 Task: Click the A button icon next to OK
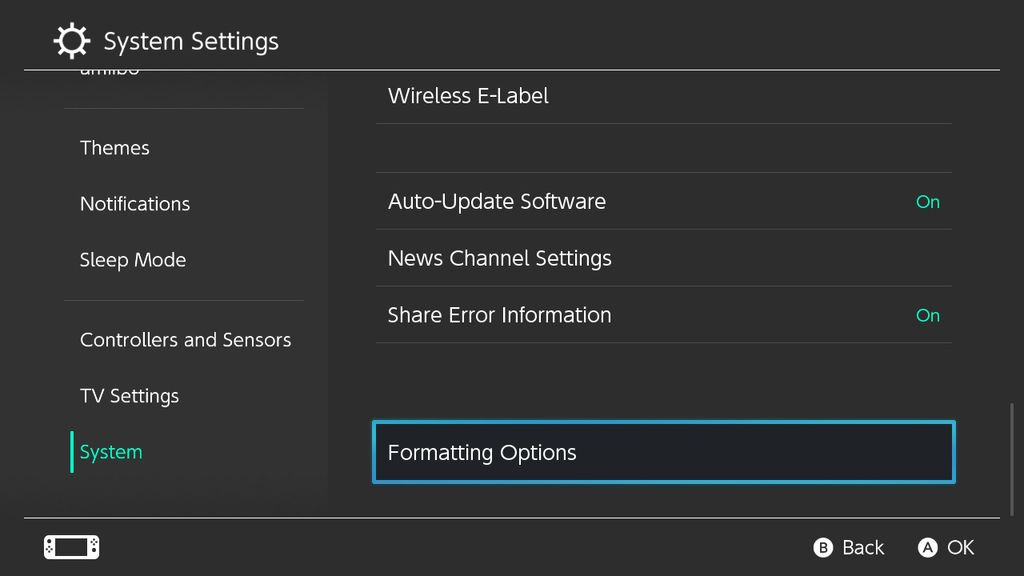[927, 547]
